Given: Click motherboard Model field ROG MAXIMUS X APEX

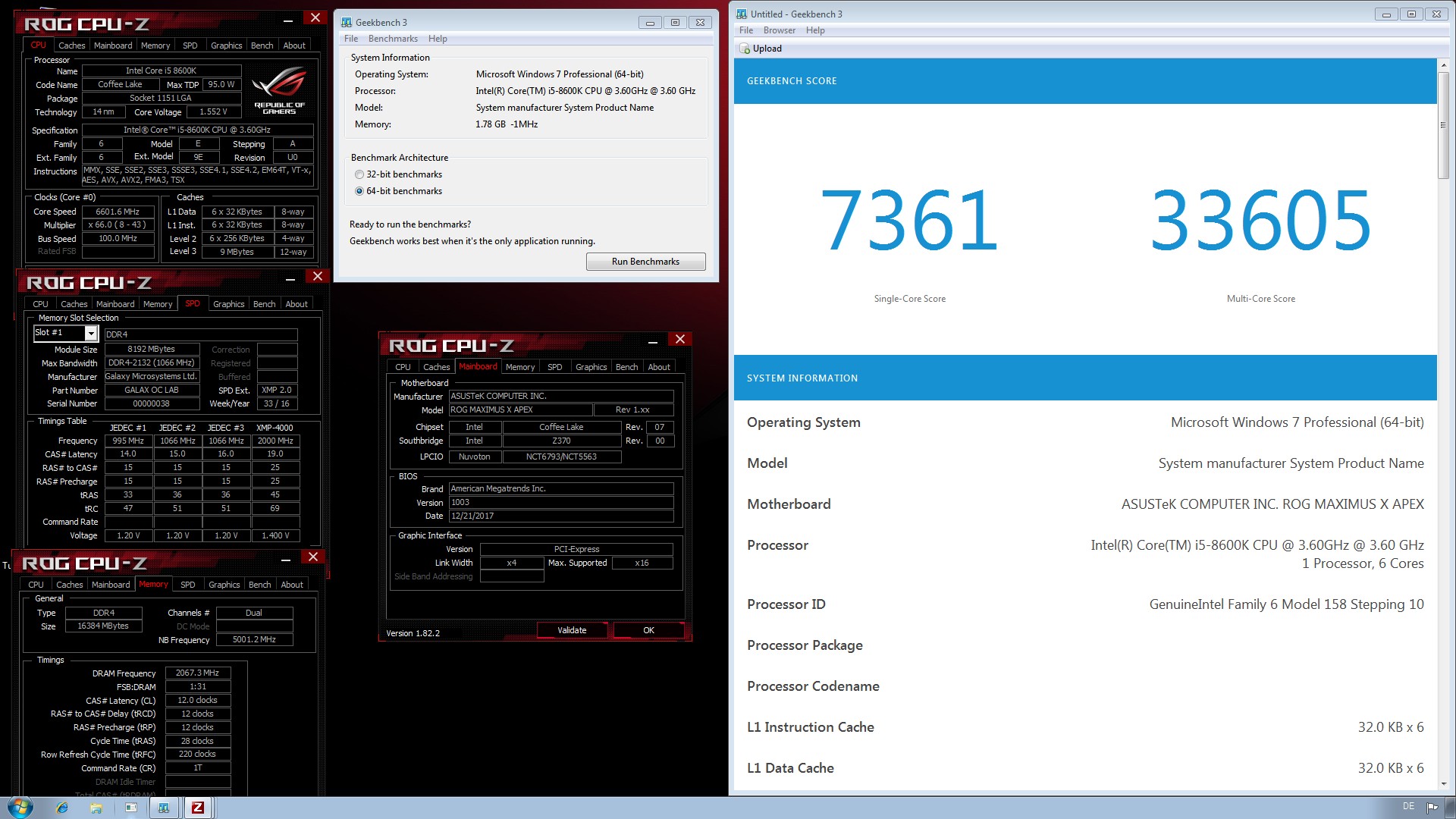Looking at the screenshot, I should point(520,409).
